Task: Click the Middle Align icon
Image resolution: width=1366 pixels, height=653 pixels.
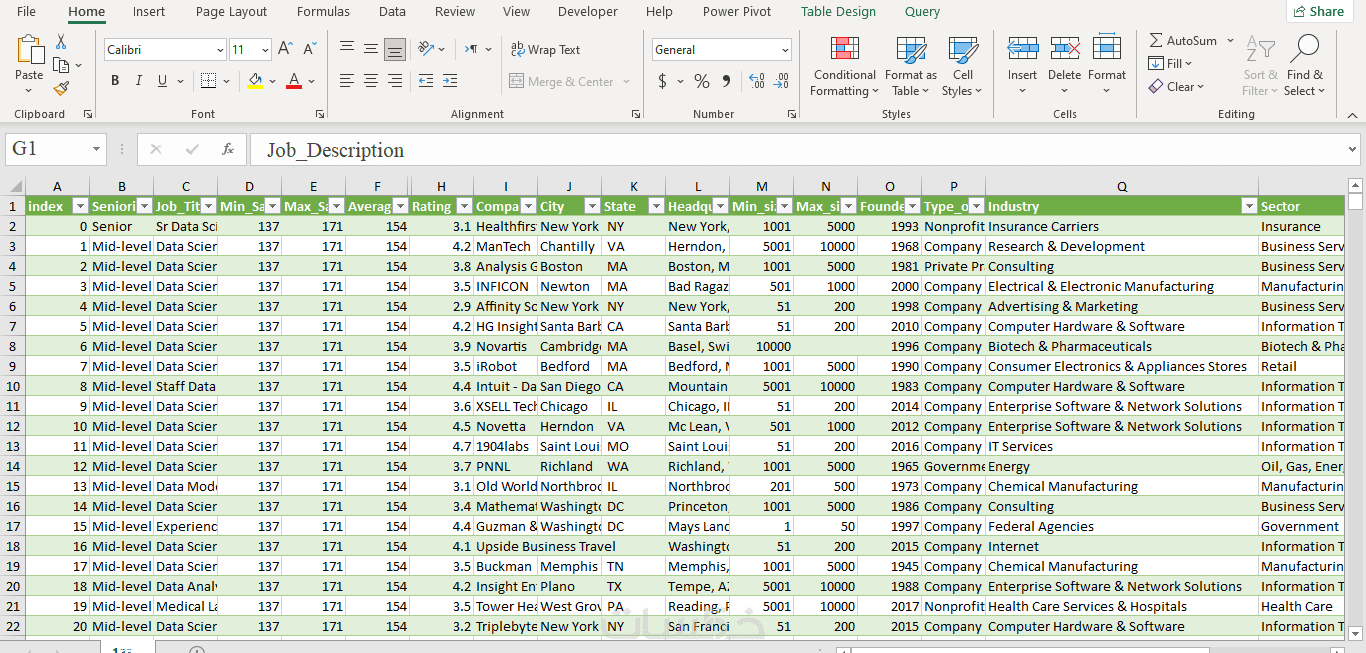Action: [x=371, y=48]
